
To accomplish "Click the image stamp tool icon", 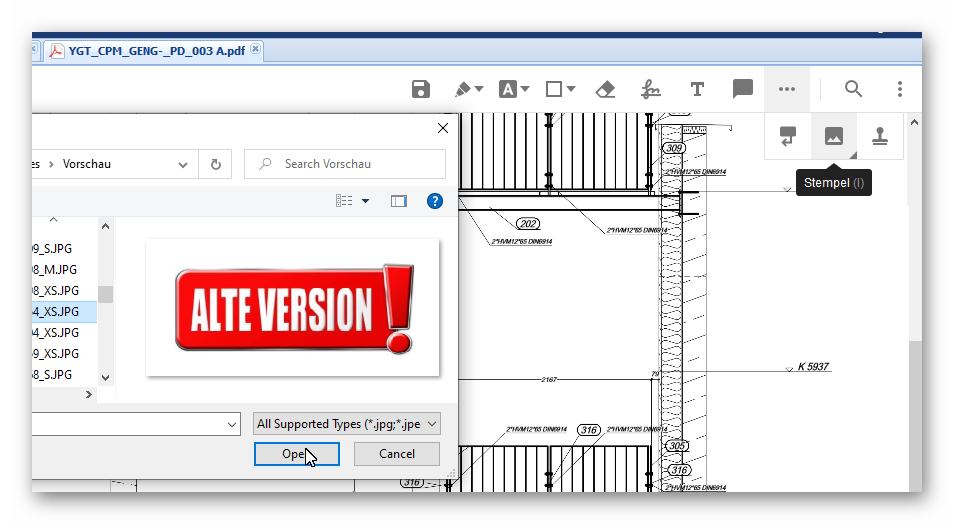I will (x=834, y=137).
